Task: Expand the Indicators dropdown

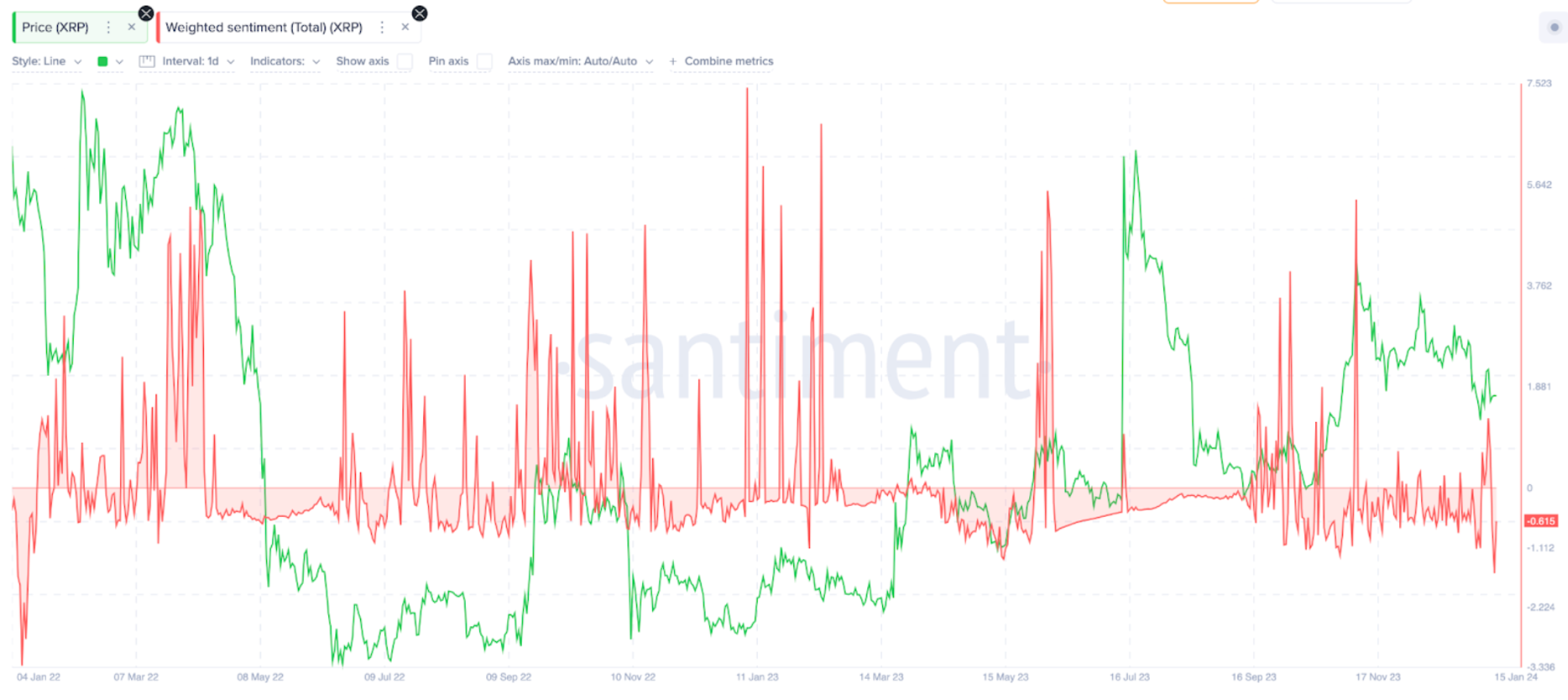Action: point(285,61)
